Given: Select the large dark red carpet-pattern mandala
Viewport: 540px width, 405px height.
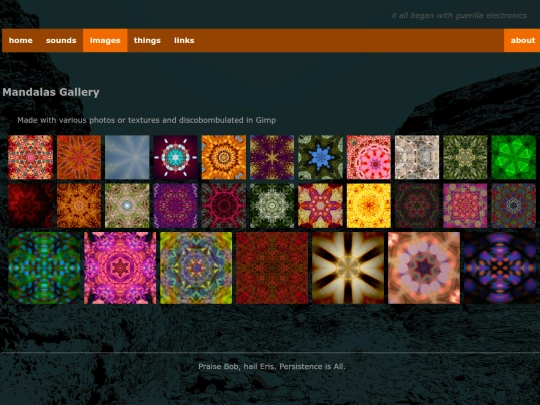Looking at the screenshot, I should pos(272,268).
